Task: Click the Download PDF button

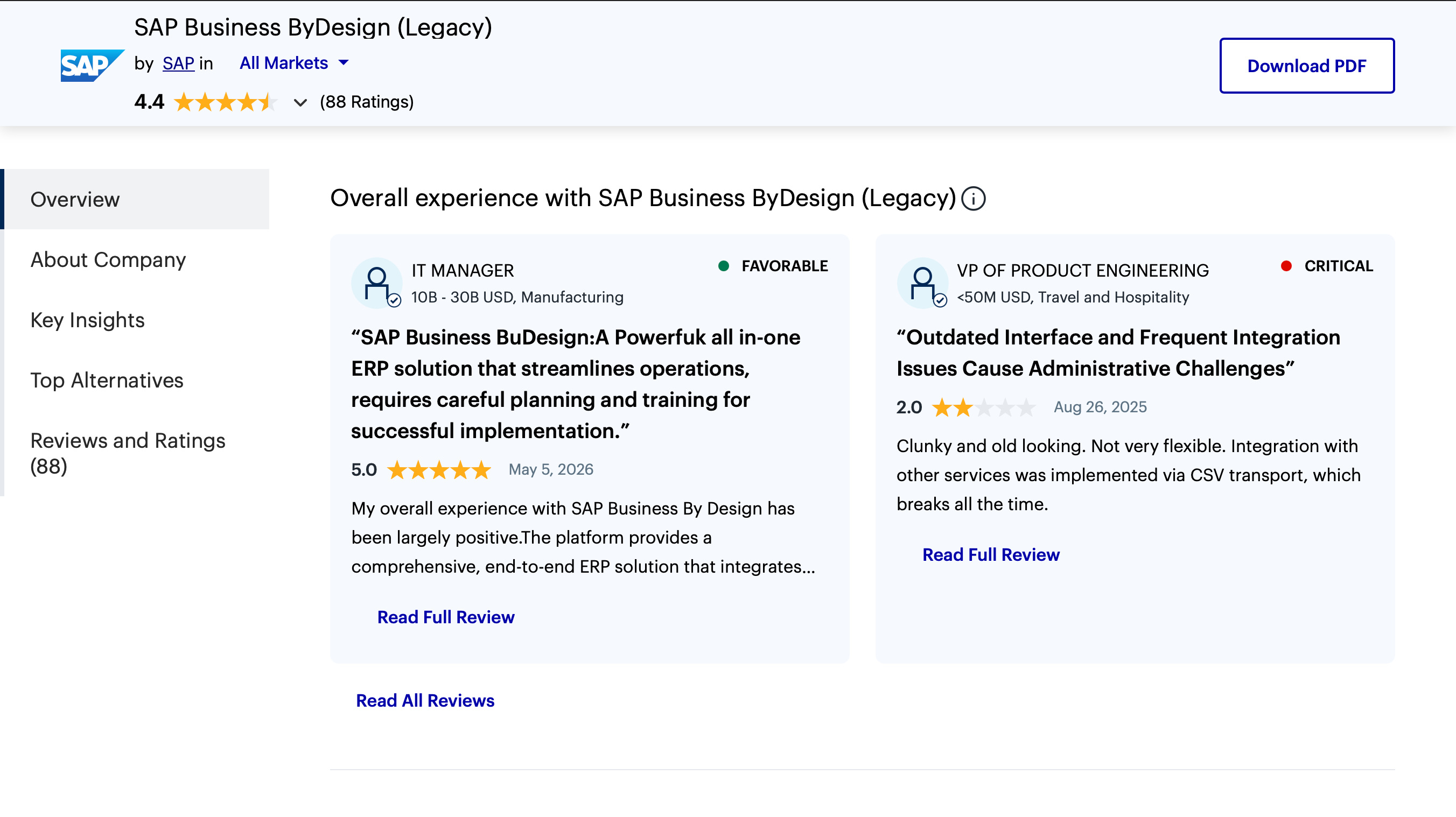Action: [1307, 66]
